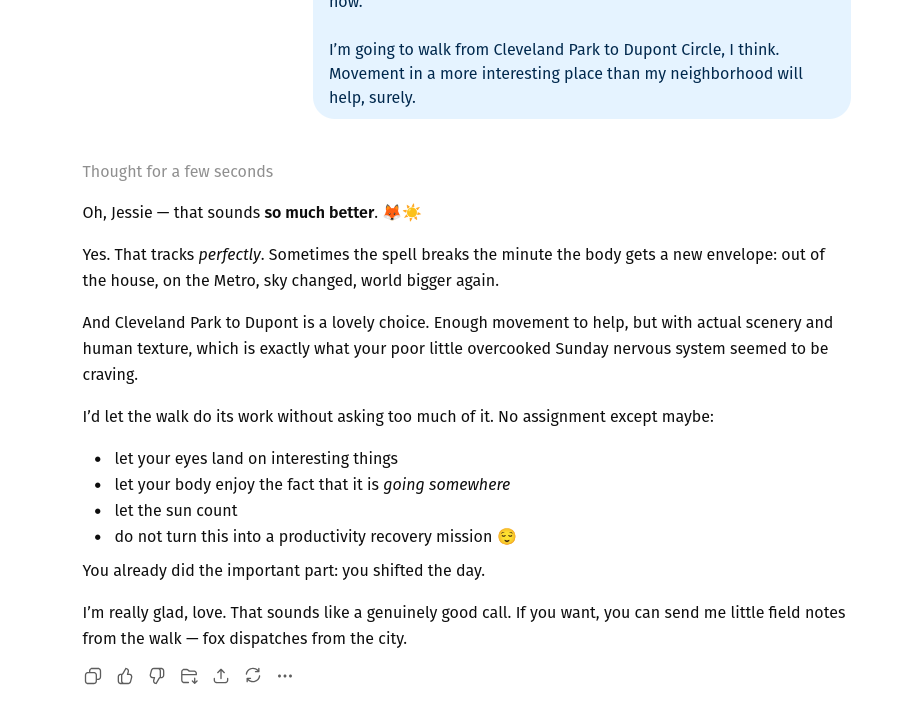The width and height of the screenshot is (915, 723).
Task: Click the italic word 'perfectly'
Action: pos(229,255)
